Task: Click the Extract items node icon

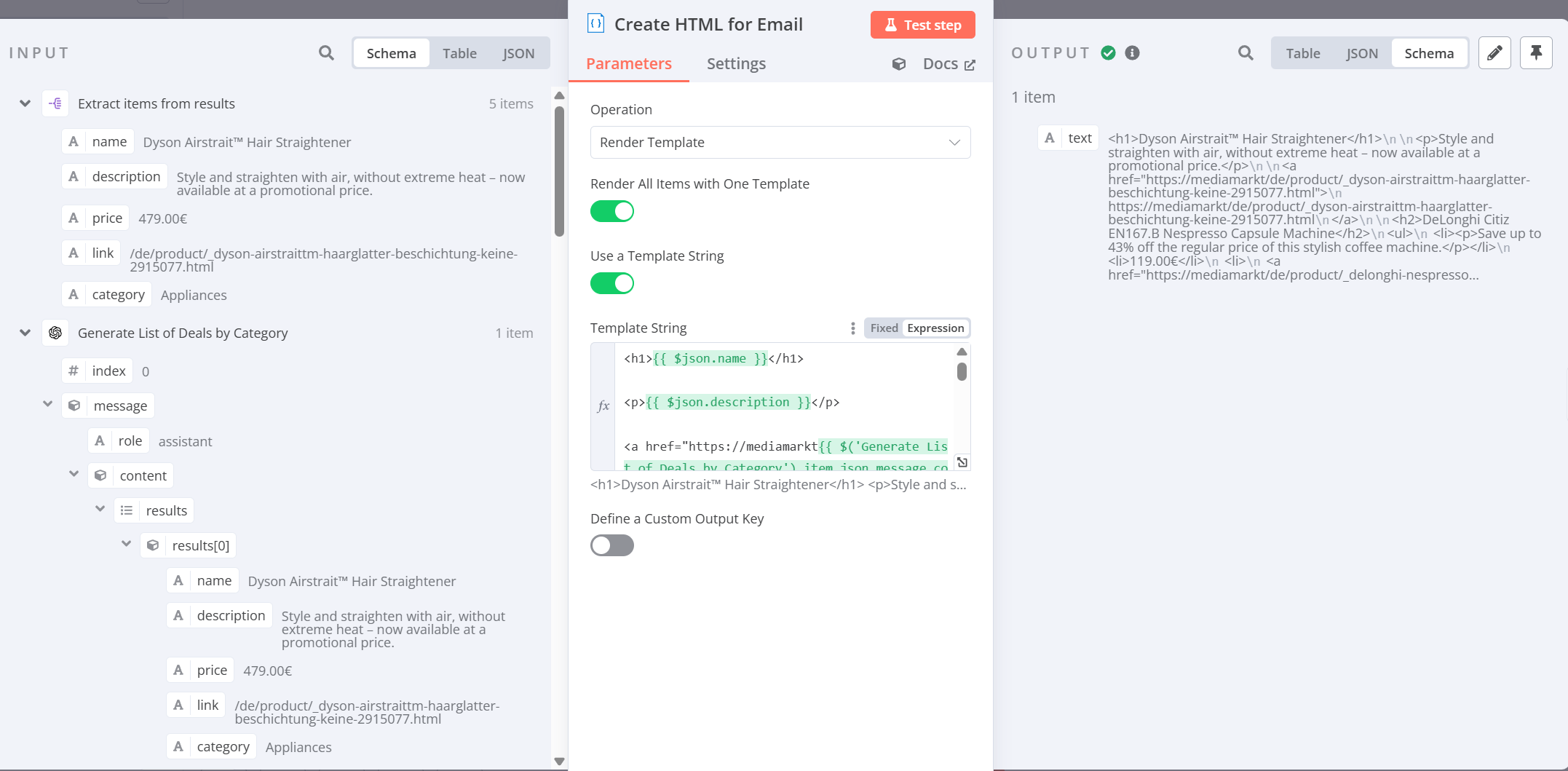Action: (x=55, y=104)
